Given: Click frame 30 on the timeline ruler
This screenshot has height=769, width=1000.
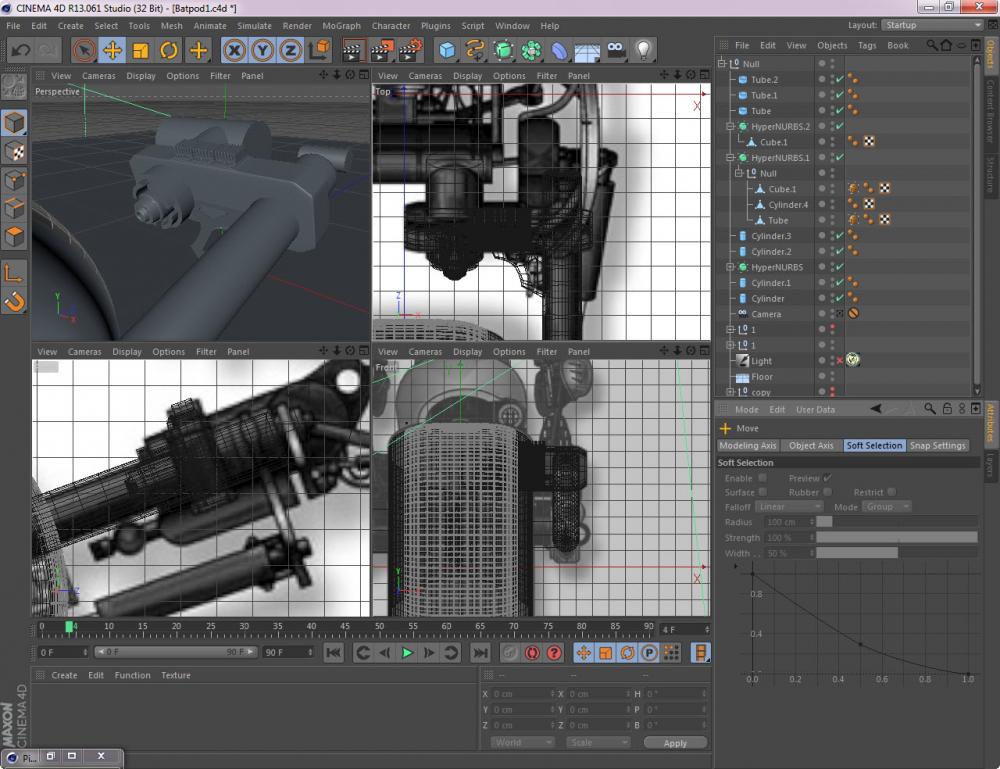Looking at the screenshot, I should click(244, 627).
